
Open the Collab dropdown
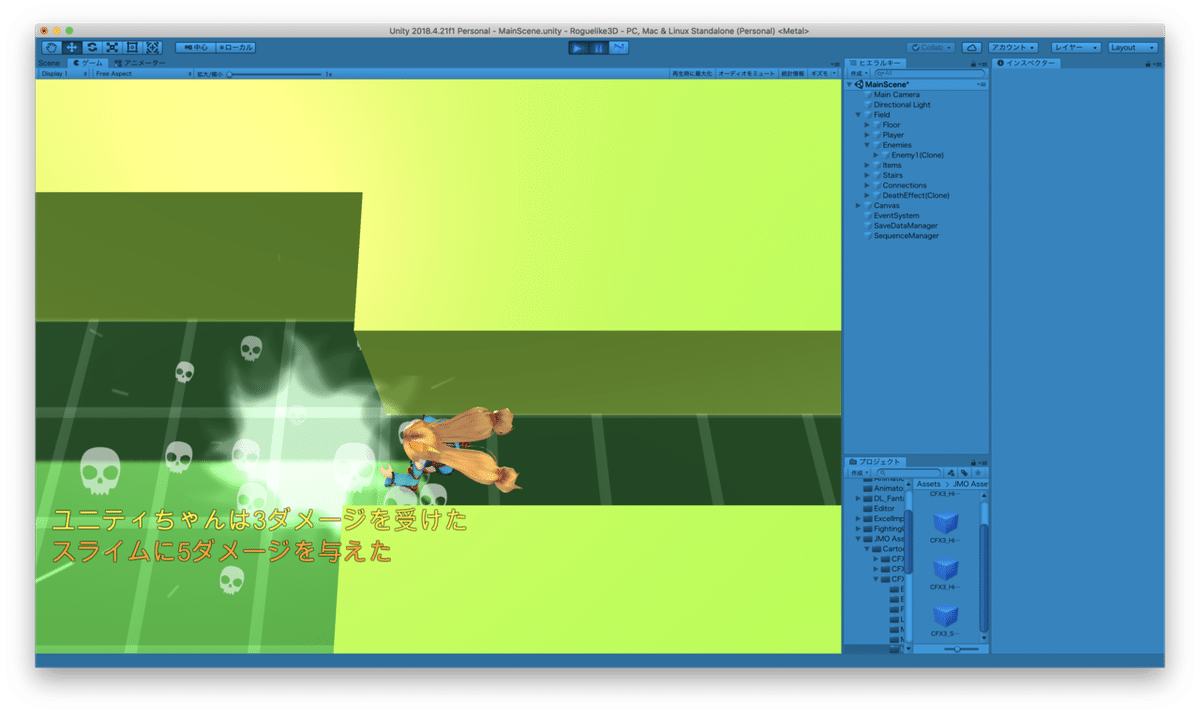(x=931, y=47)
